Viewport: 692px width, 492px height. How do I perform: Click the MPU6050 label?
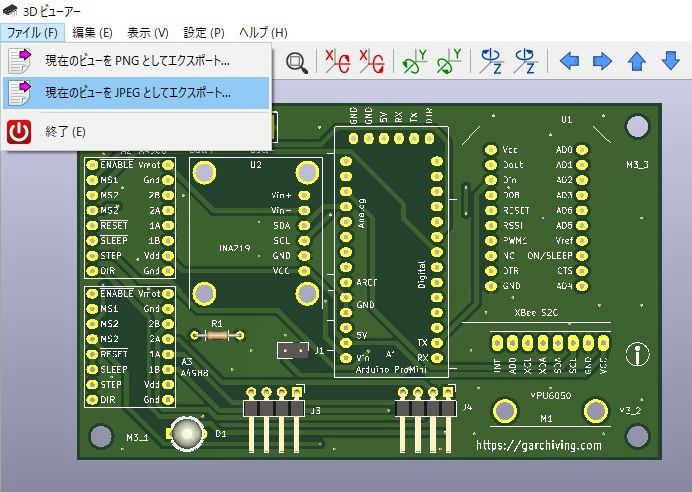[x=550, y=395]
